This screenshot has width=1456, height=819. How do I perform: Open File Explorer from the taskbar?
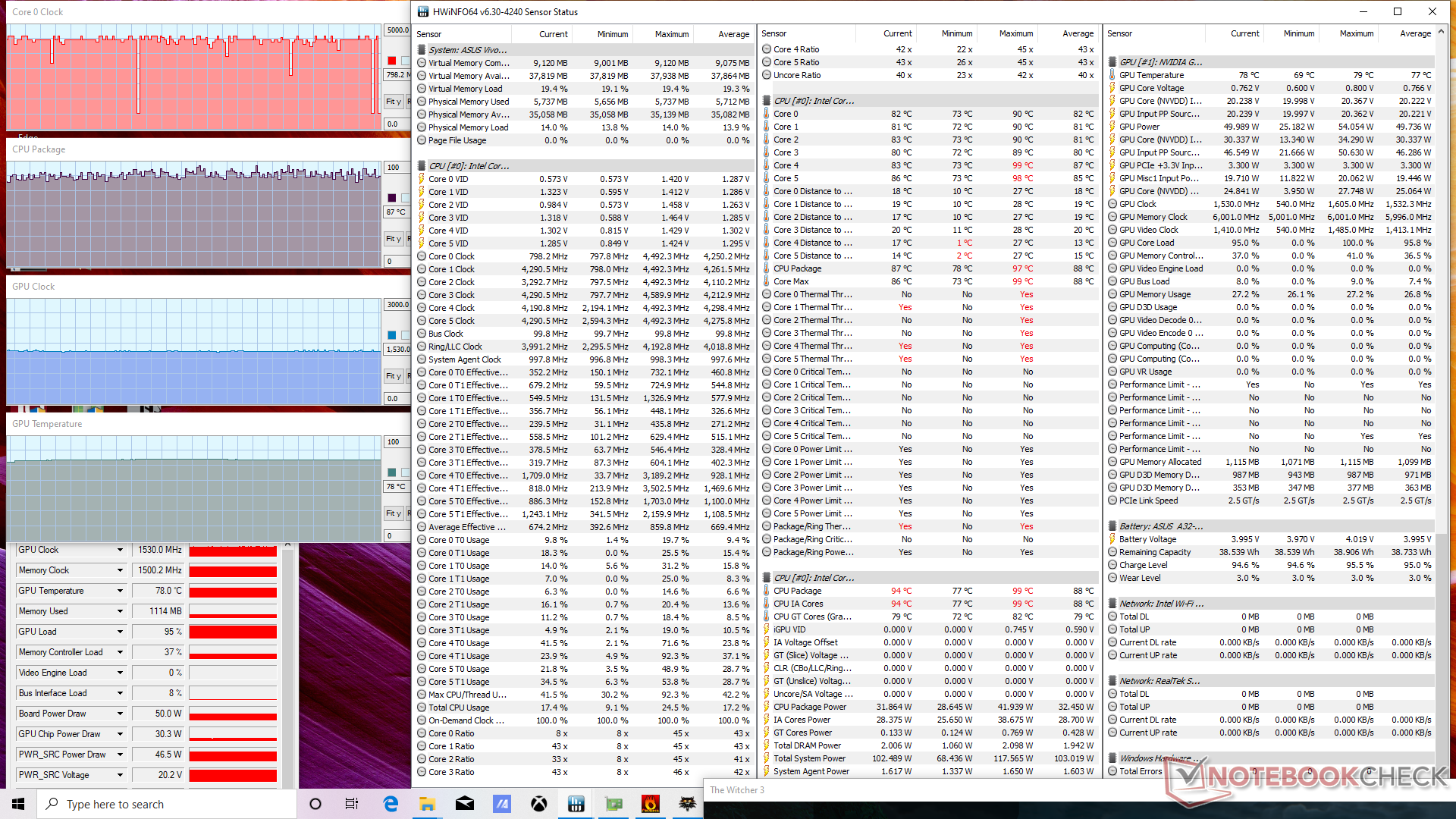[428, 804]
